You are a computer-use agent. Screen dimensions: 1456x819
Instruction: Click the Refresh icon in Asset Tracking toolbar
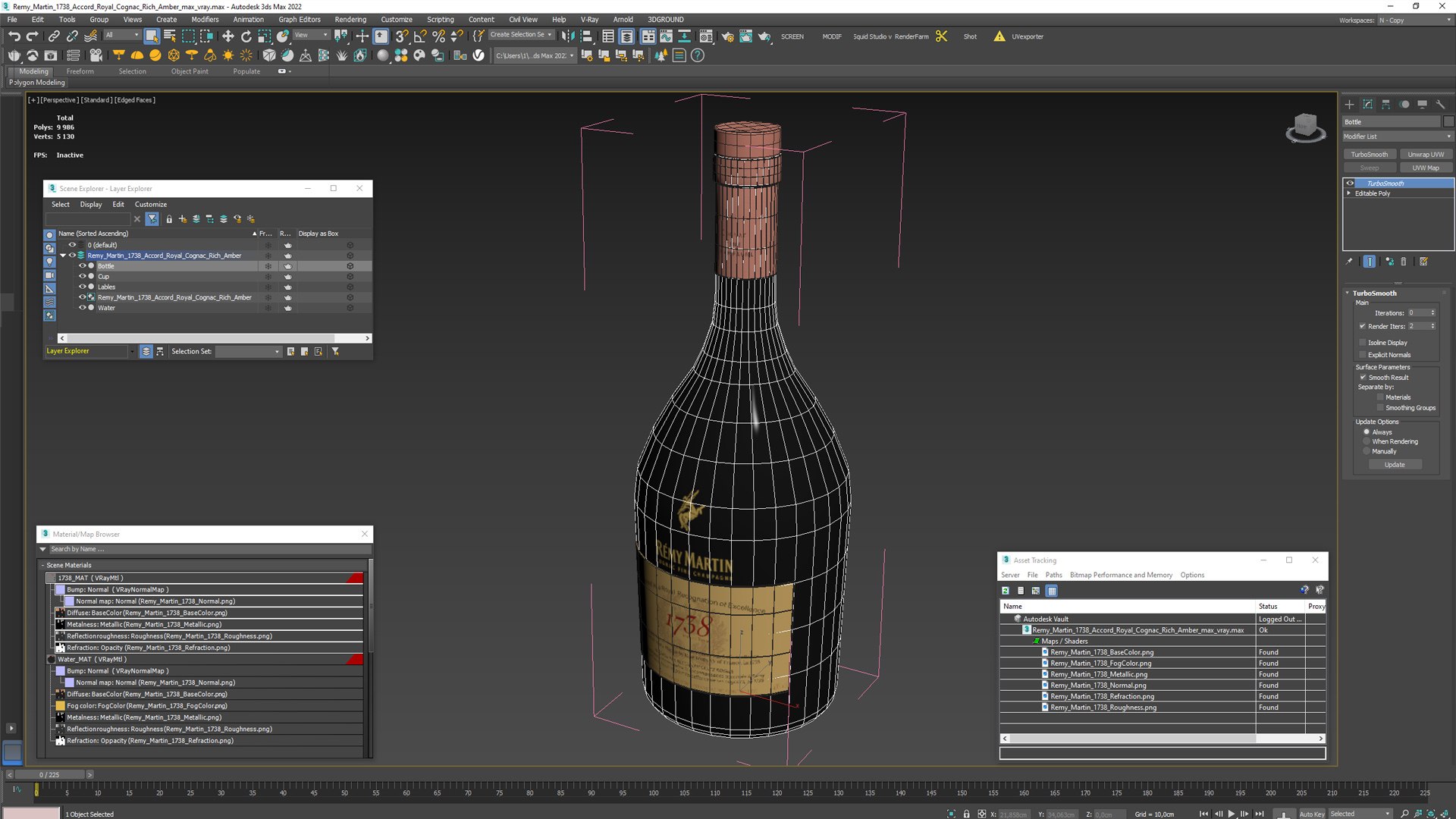point(1006,591)
